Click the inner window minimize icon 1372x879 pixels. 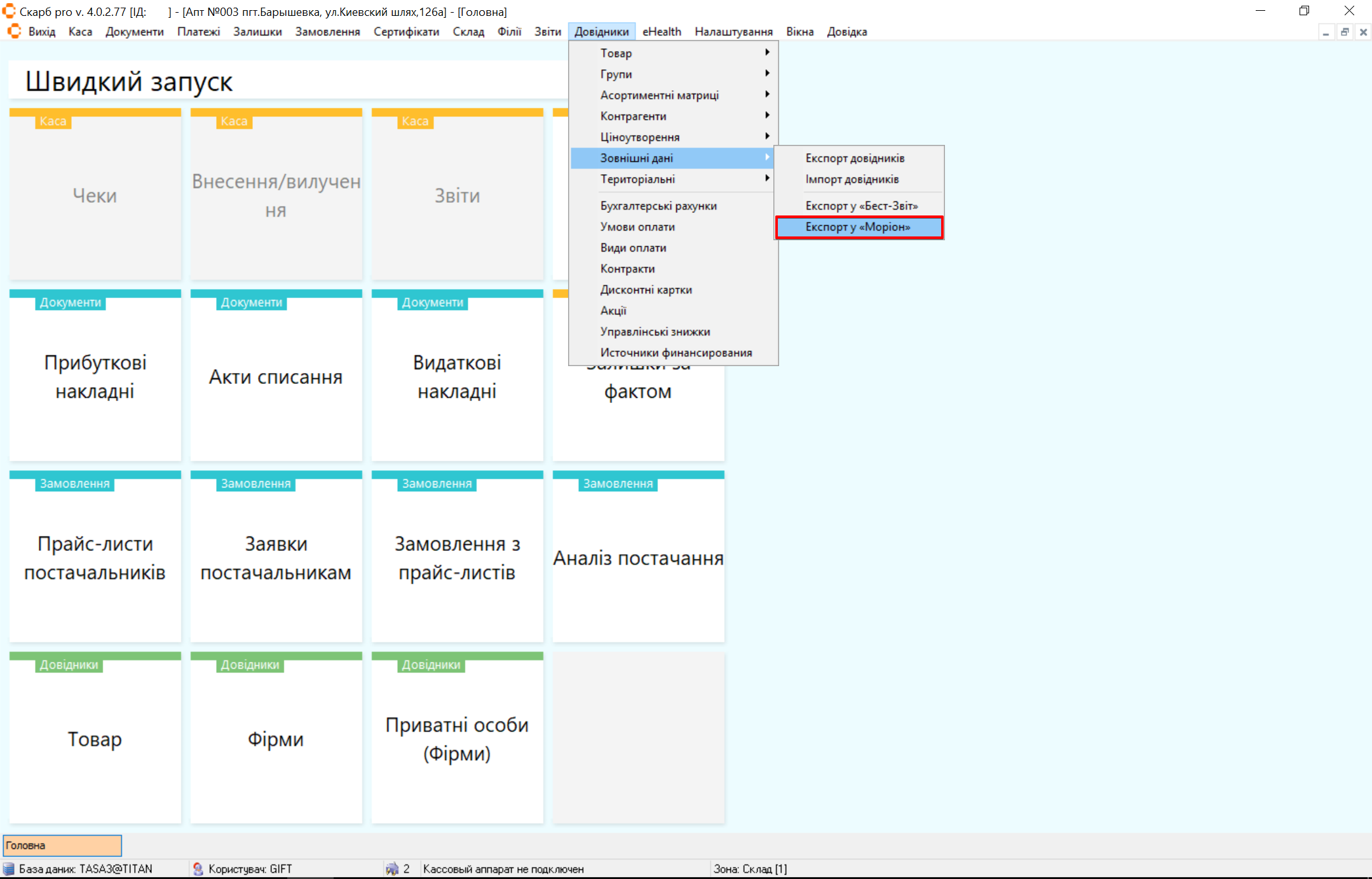(1326, 32)
